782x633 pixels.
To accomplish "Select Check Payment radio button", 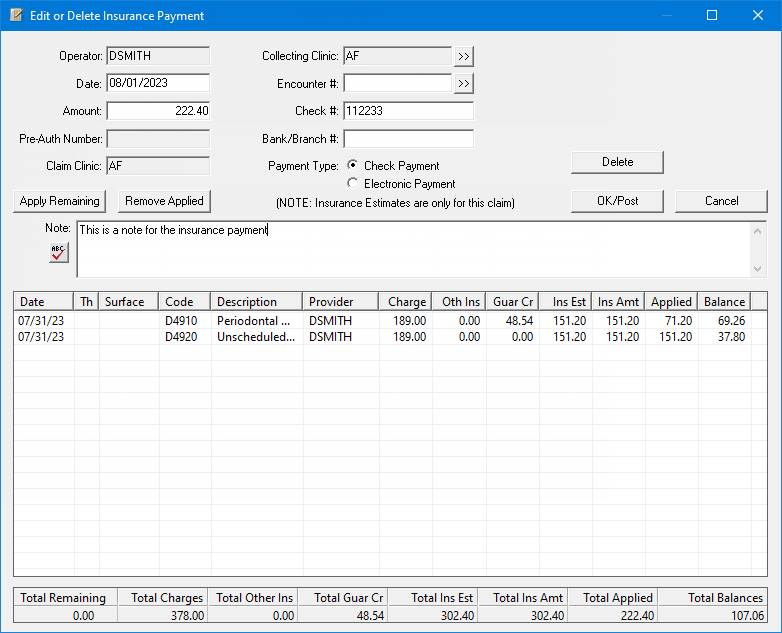I will (x=352, y=165).
